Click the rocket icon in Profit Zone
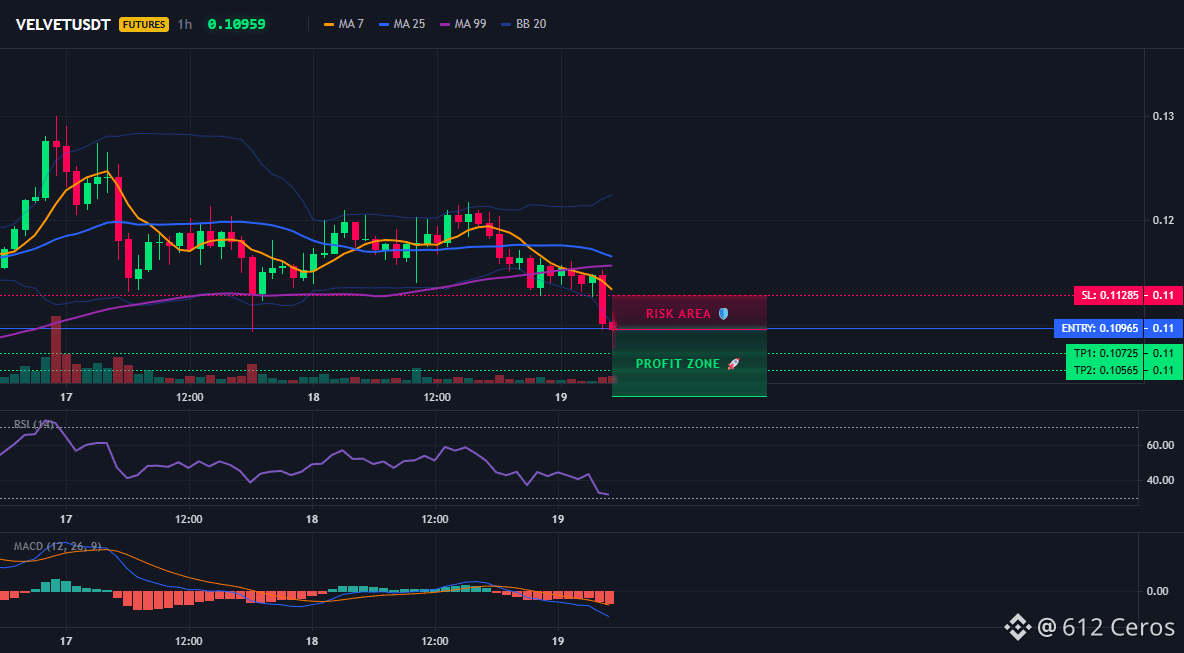This screenshot has width=1184, height=653. (x=733, y=364)
